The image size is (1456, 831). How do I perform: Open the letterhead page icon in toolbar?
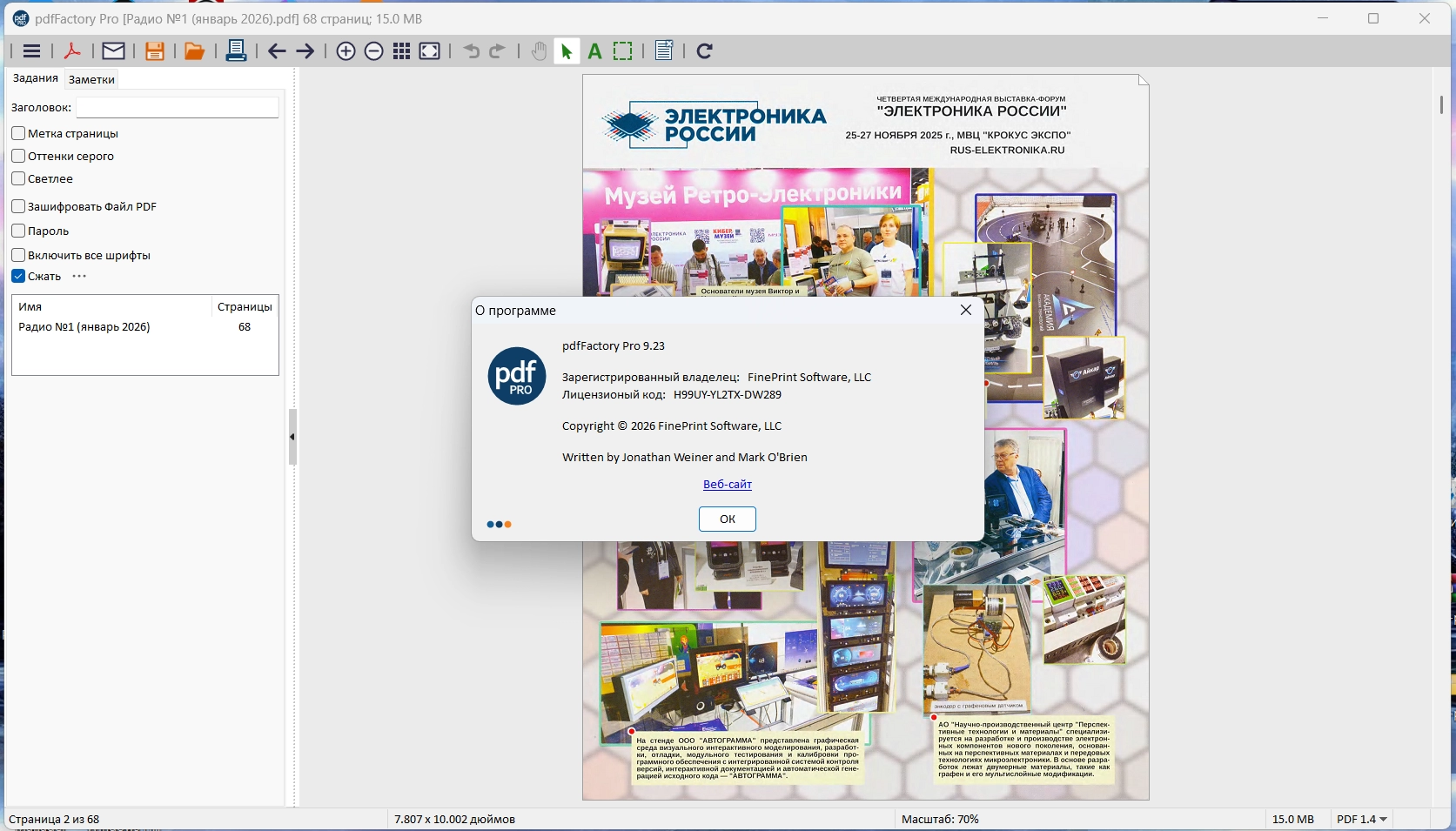664,50
